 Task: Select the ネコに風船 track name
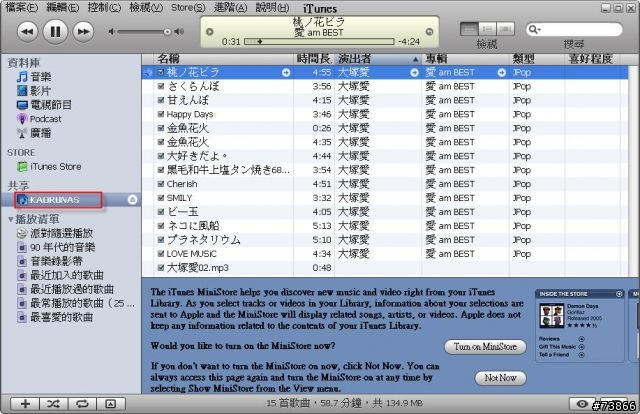coord(193,226)
